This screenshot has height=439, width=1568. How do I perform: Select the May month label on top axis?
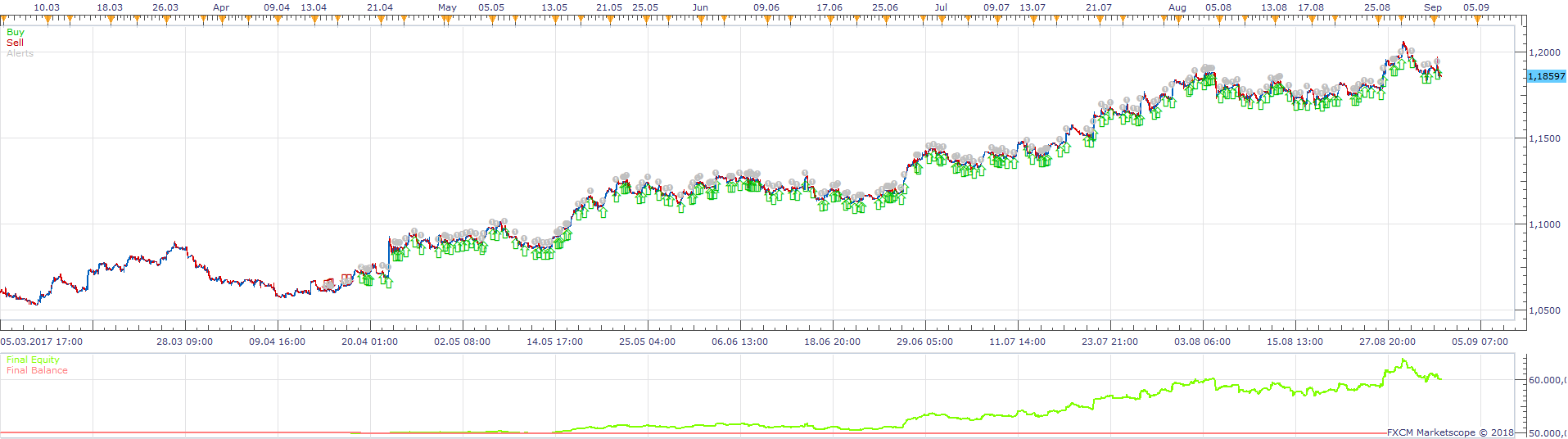(x=447, y=7)
